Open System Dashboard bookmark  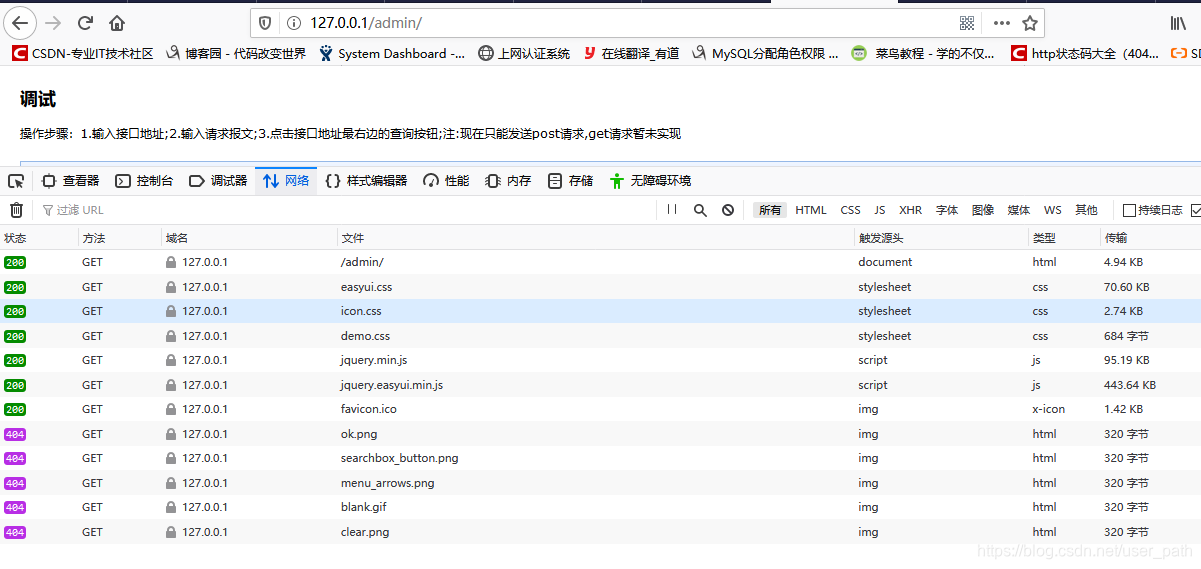[x=392, y=54]
